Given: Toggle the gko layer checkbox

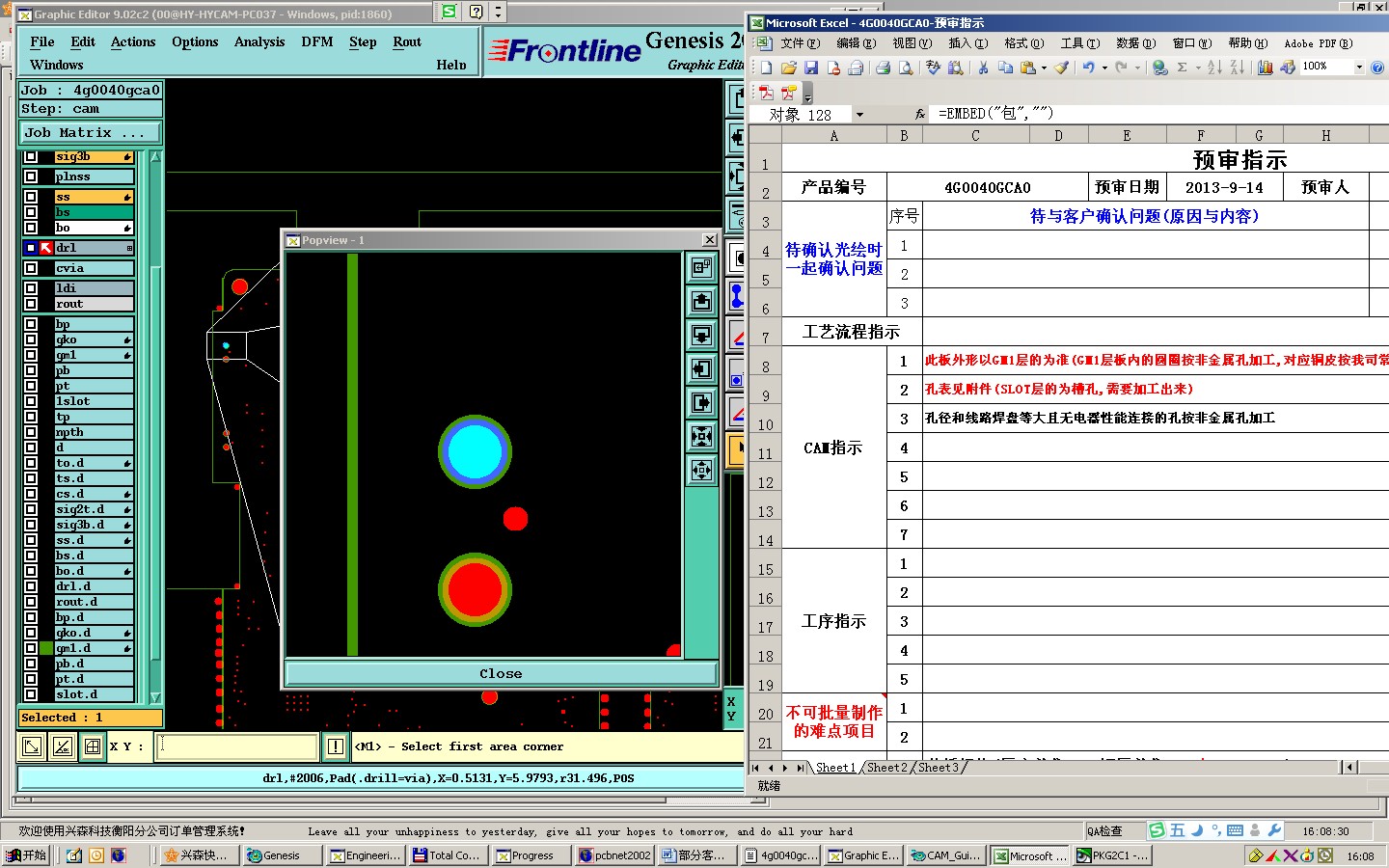Looking at the screenshot, I should (x=31, y=339).
